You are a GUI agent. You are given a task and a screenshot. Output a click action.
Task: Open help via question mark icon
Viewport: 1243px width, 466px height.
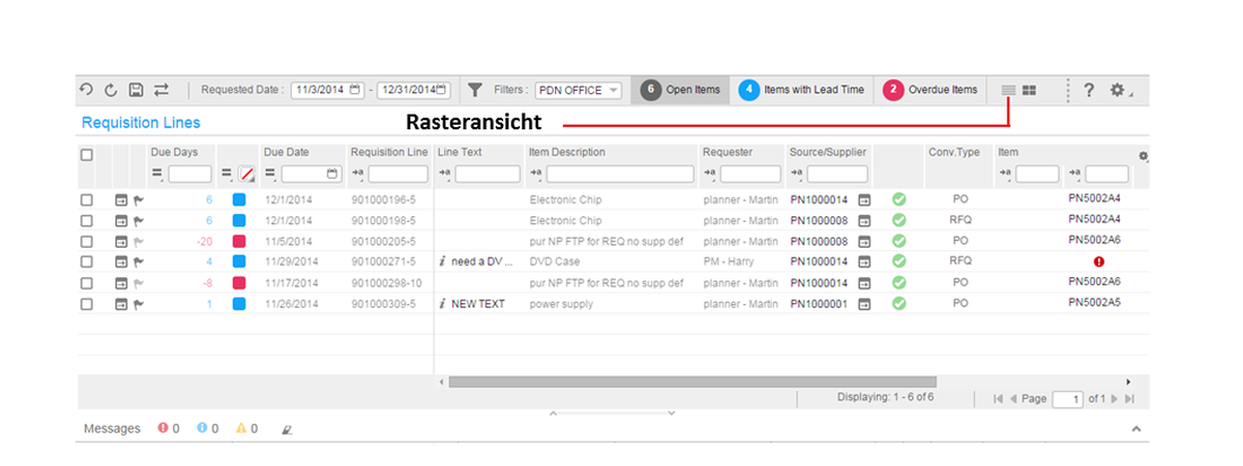[1089, 90]
